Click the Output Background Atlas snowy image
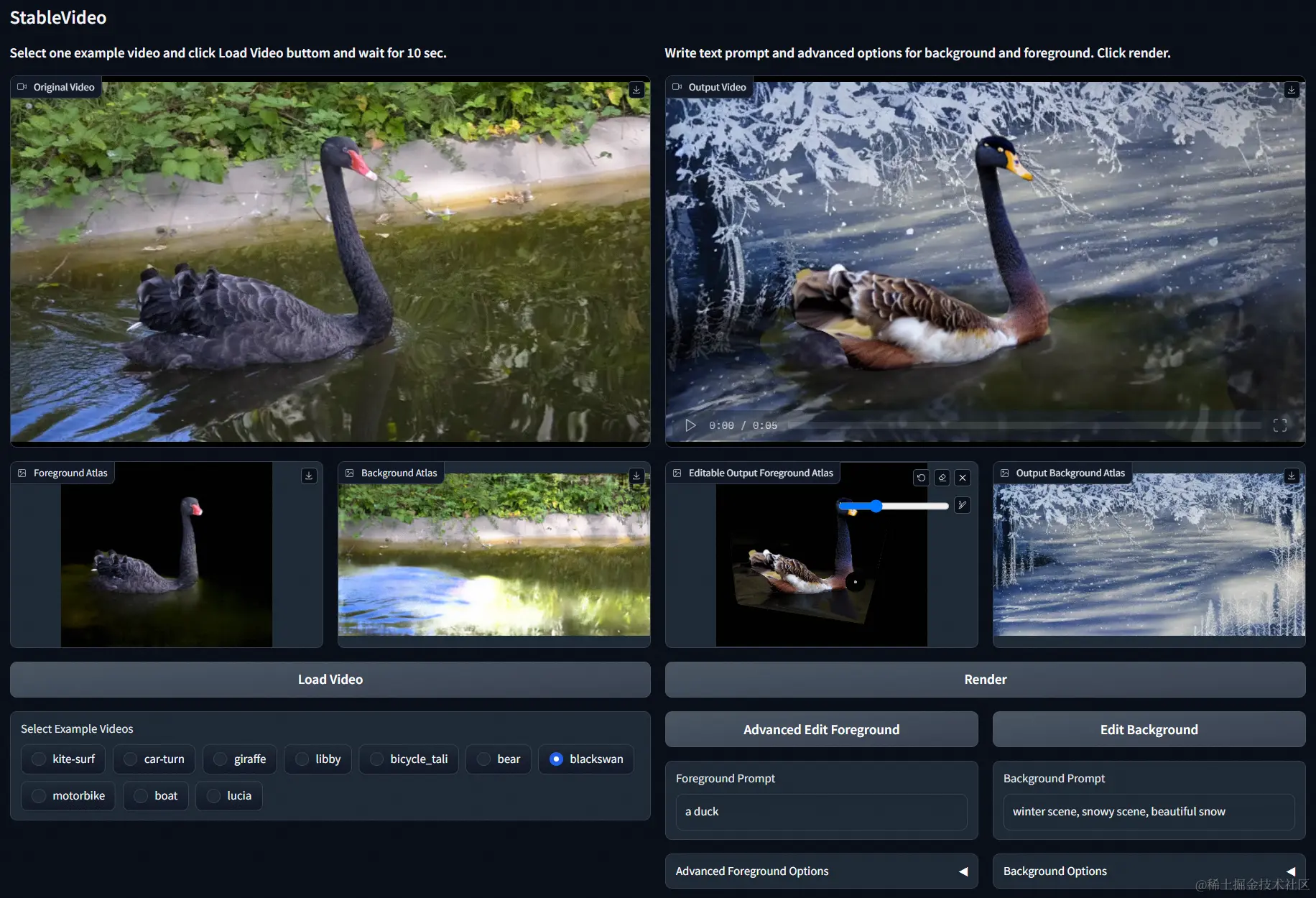 tap(1149, 555)
